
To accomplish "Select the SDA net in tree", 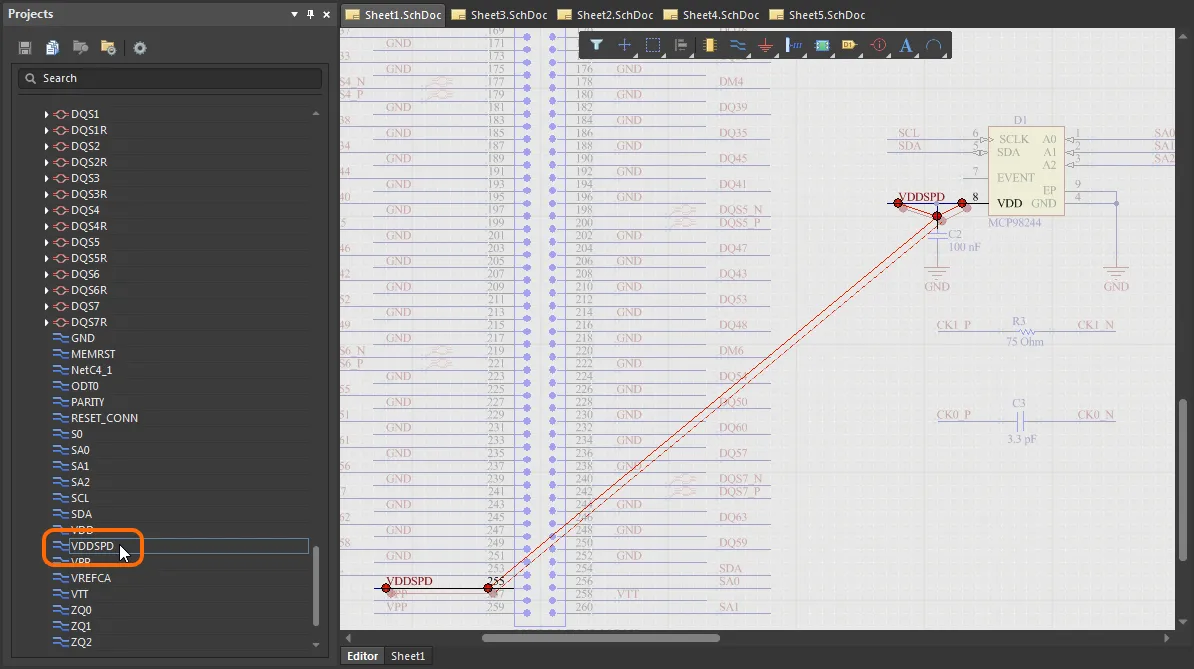I will click(81, 514).
